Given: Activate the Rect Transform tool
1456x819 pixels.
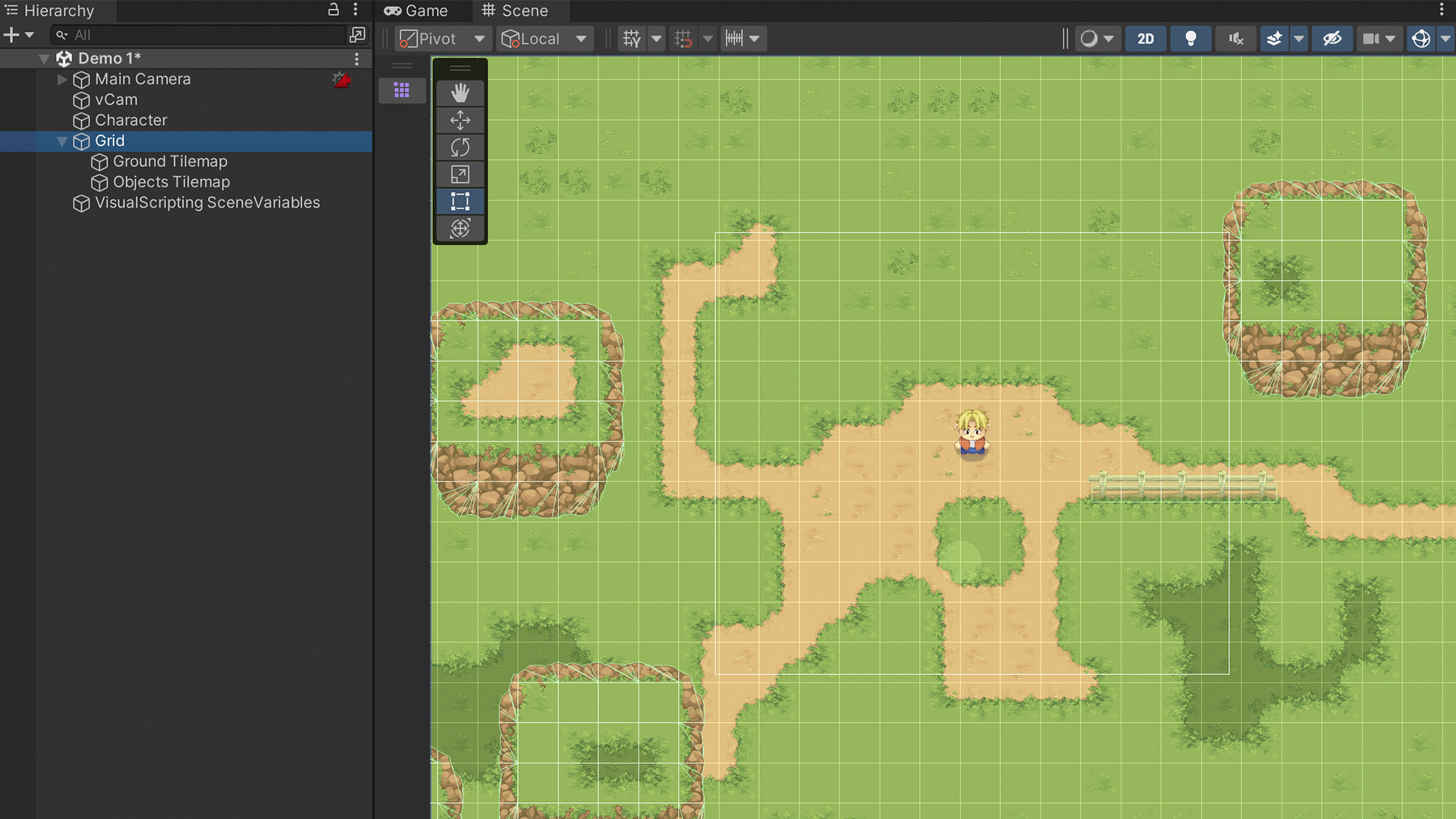Looking at the screenshot, I should tap(460, 202).
